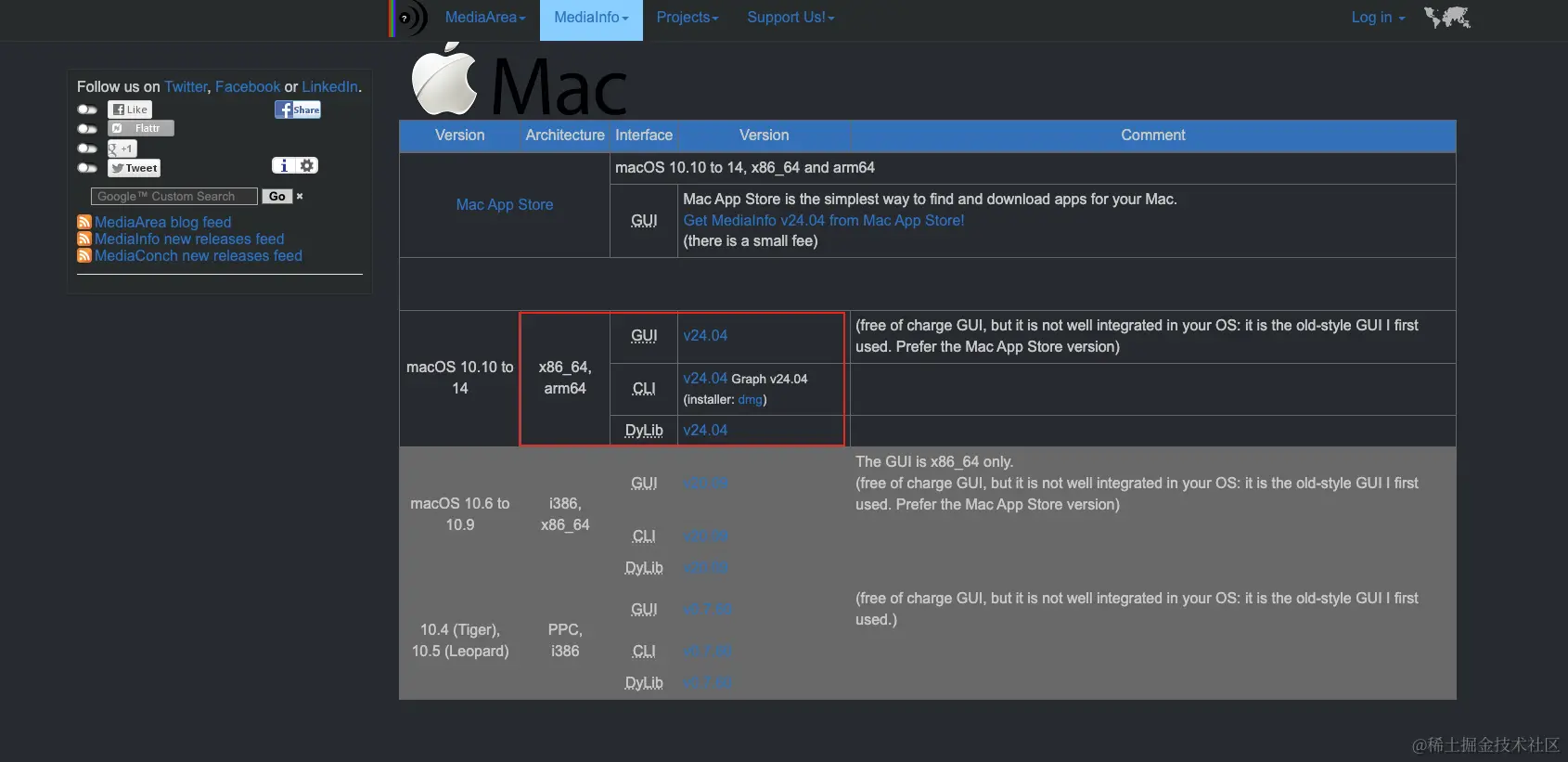Click 'macOS 10.10 to 14, x86_64 and arm64' text
This screenshot has width=1568, height=762.
coord(745,167)
